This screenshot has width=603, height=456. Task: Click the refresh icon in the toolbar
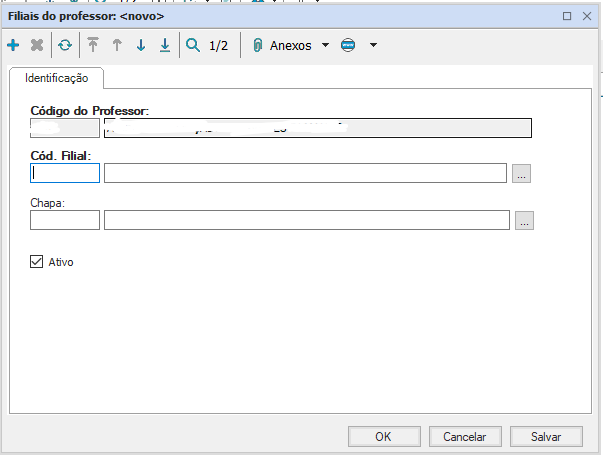pos(65,45)
